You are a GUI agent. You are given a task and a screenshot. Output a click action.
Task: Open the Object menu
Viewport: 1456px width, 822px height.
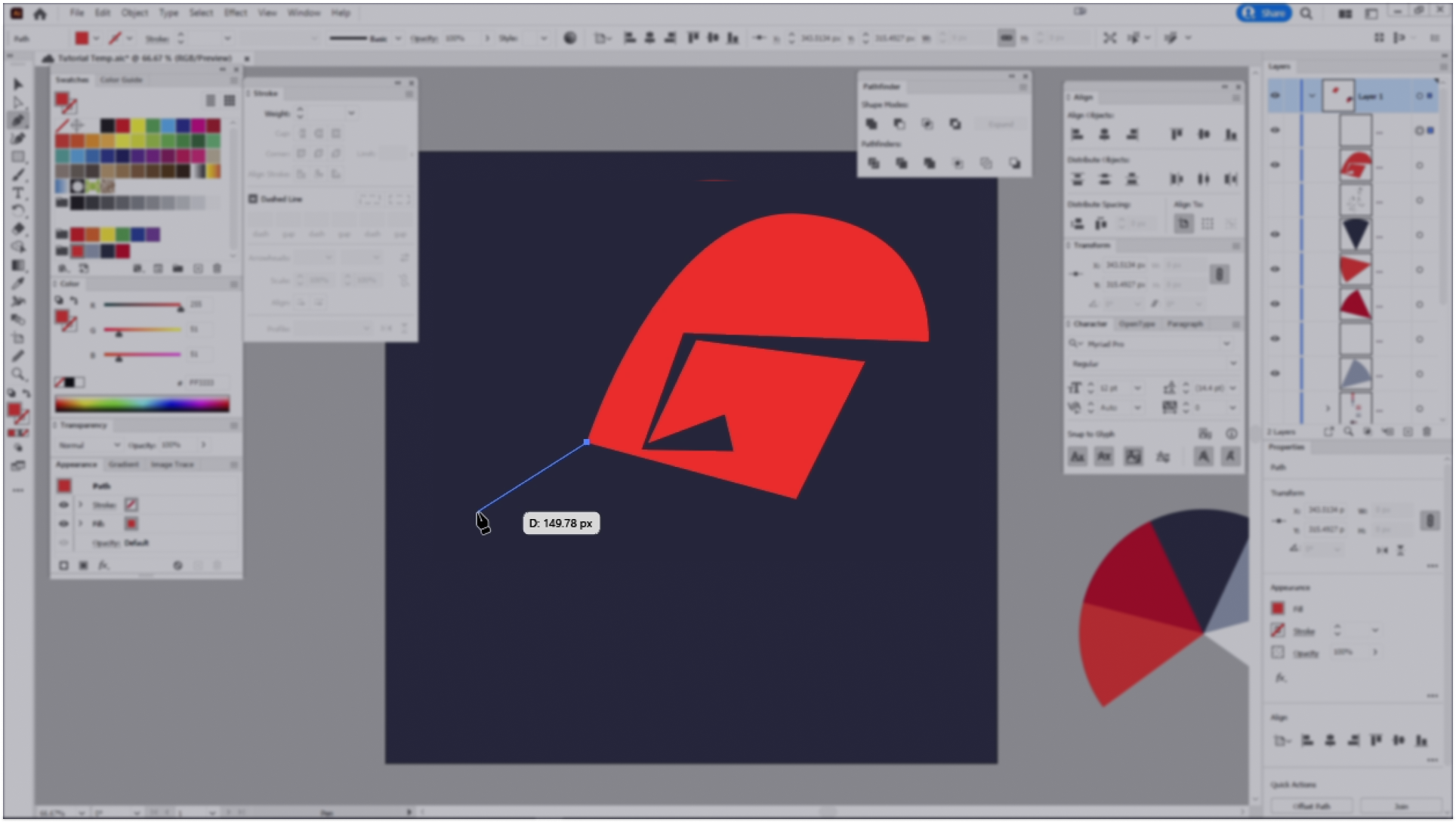(134, 13)
